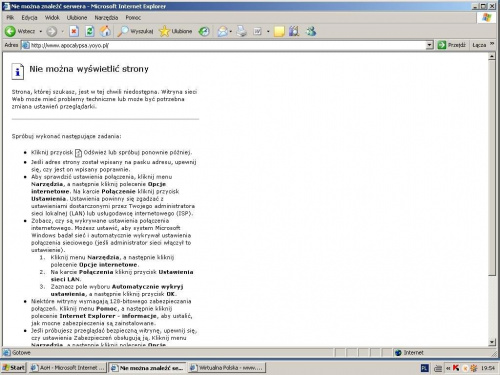Click the Łącza links toolbar label

[x=479, y=45]
